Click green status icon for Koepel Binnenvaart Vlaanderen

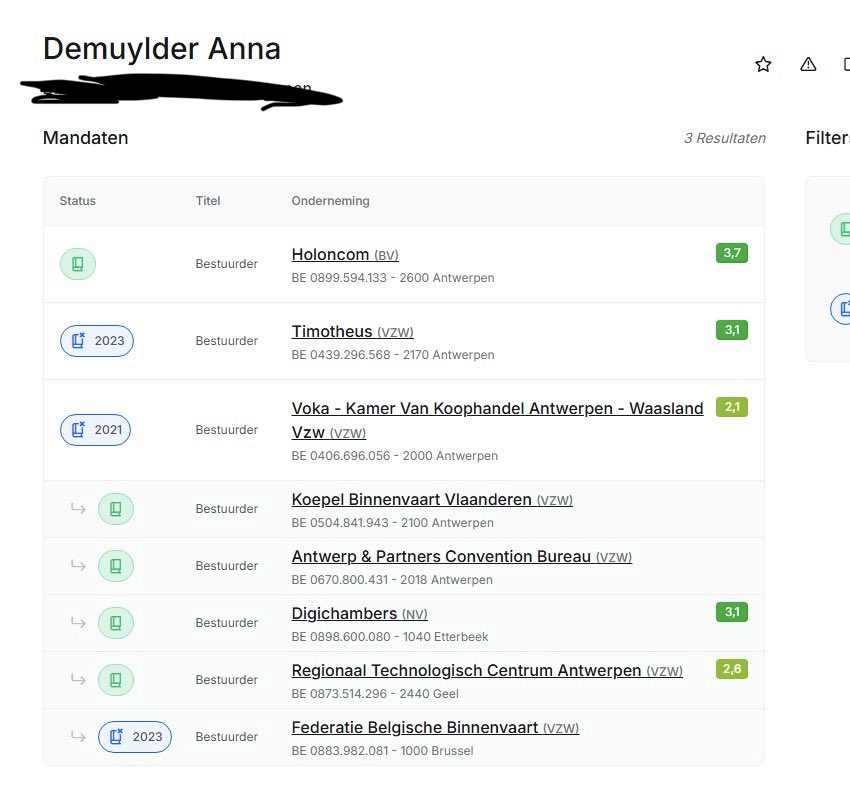tap(115, 509)
